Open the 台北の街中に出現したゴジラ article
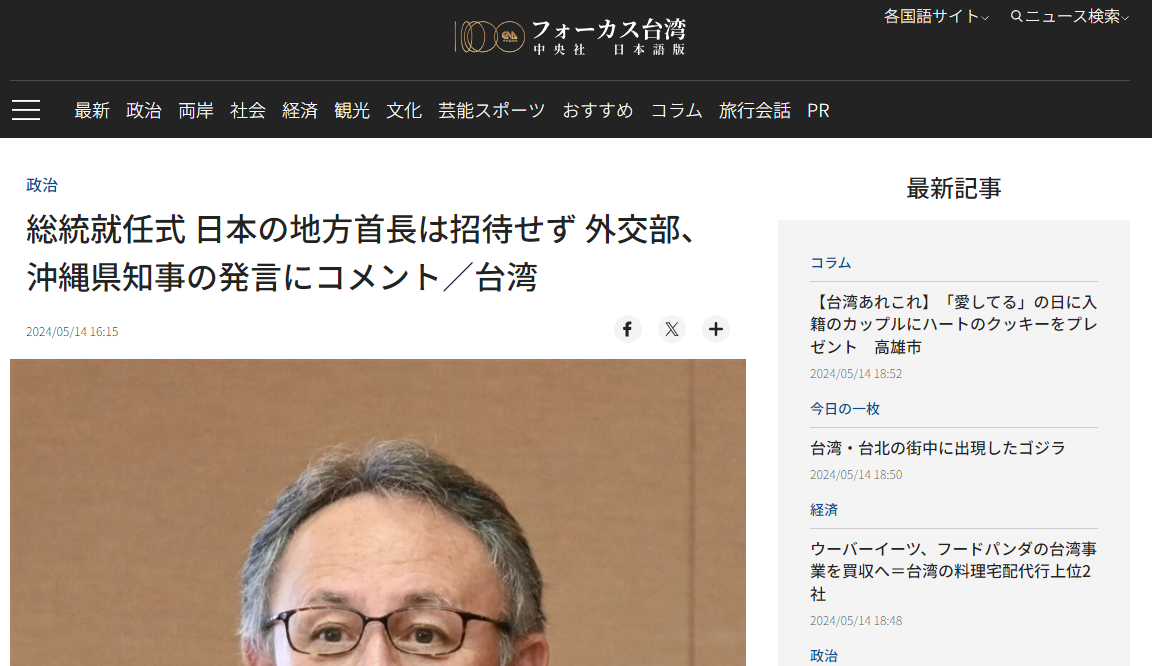Screen dimensions: 1152x666 pyautogui.click(x=937, y=448)
